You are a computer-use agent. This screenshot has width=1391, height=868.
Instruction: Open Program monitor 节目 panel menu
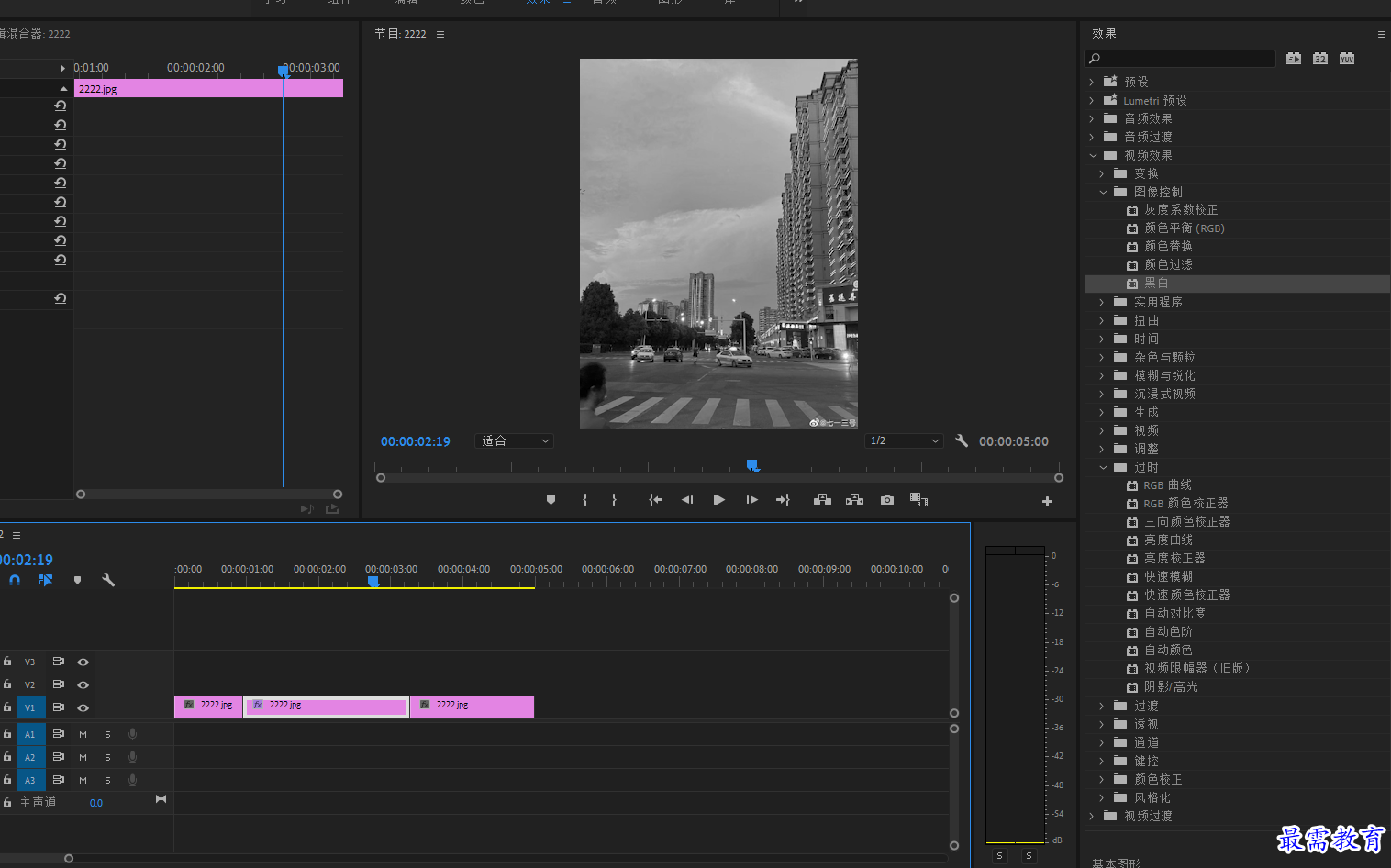(x=440, y=34)
